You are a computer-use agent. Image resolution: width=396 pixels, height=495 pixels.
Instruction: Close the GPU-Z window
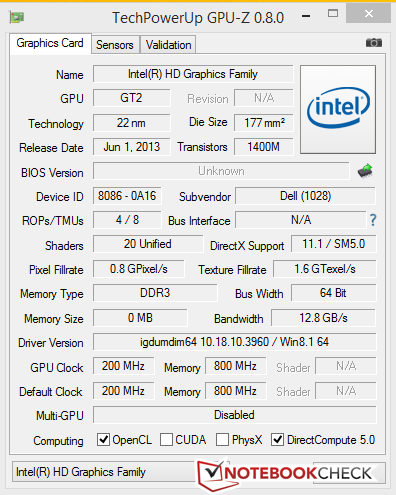point(368,14)
